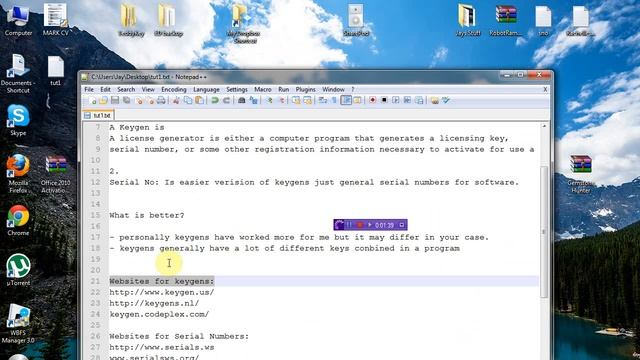The height and width of the screenshot is (360, 640).
Task: Create a new document with New toolbar icon
Action: coord(92,100)
